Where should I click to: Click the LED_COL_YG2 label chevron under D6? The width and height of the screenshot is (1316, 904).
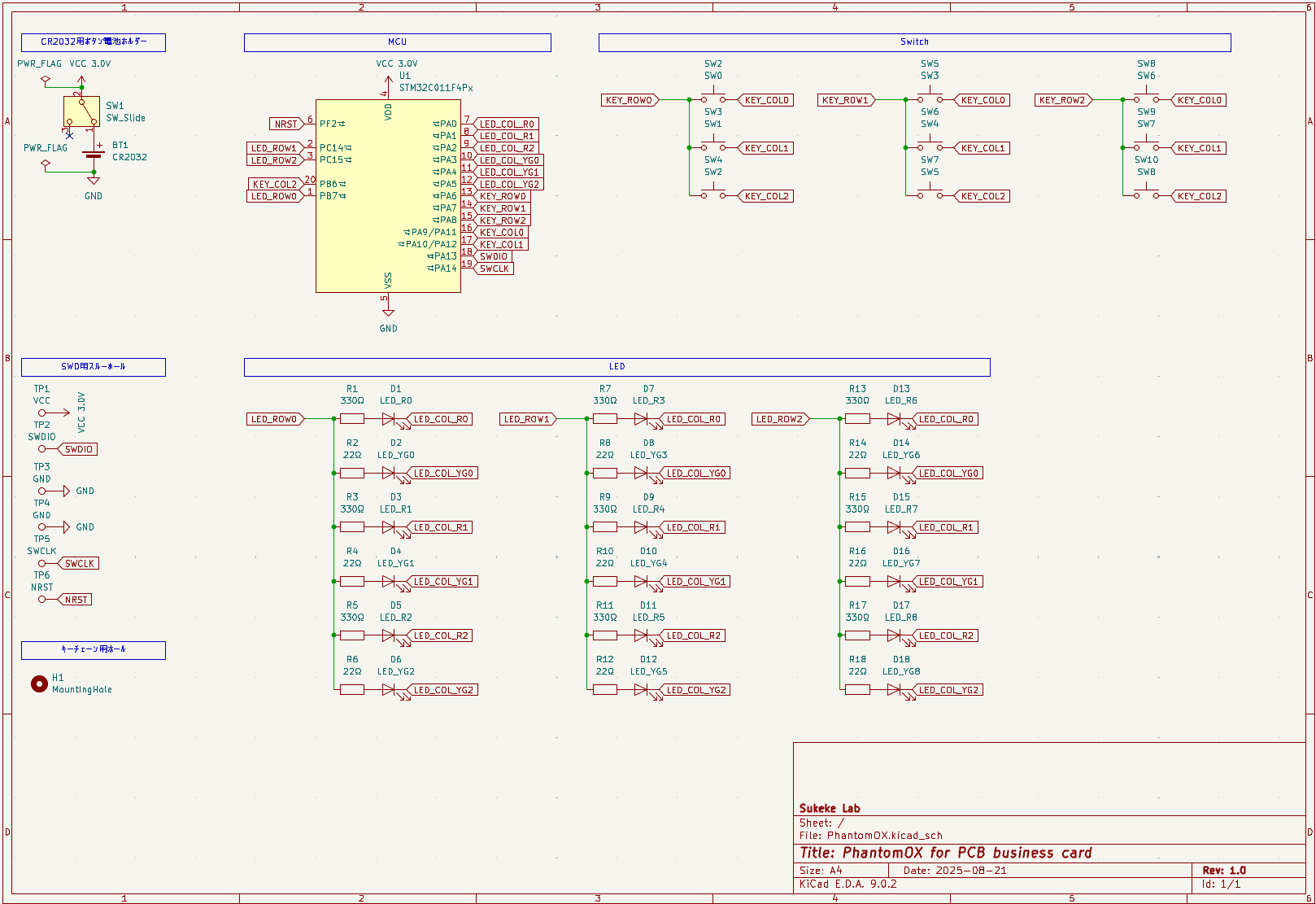click(x=446, y=689)
